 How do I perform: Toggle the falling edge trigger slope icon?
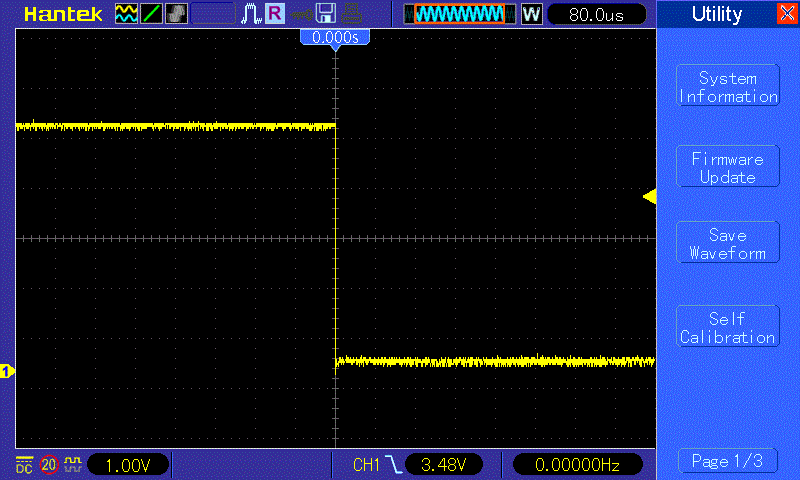coord(394,465)
